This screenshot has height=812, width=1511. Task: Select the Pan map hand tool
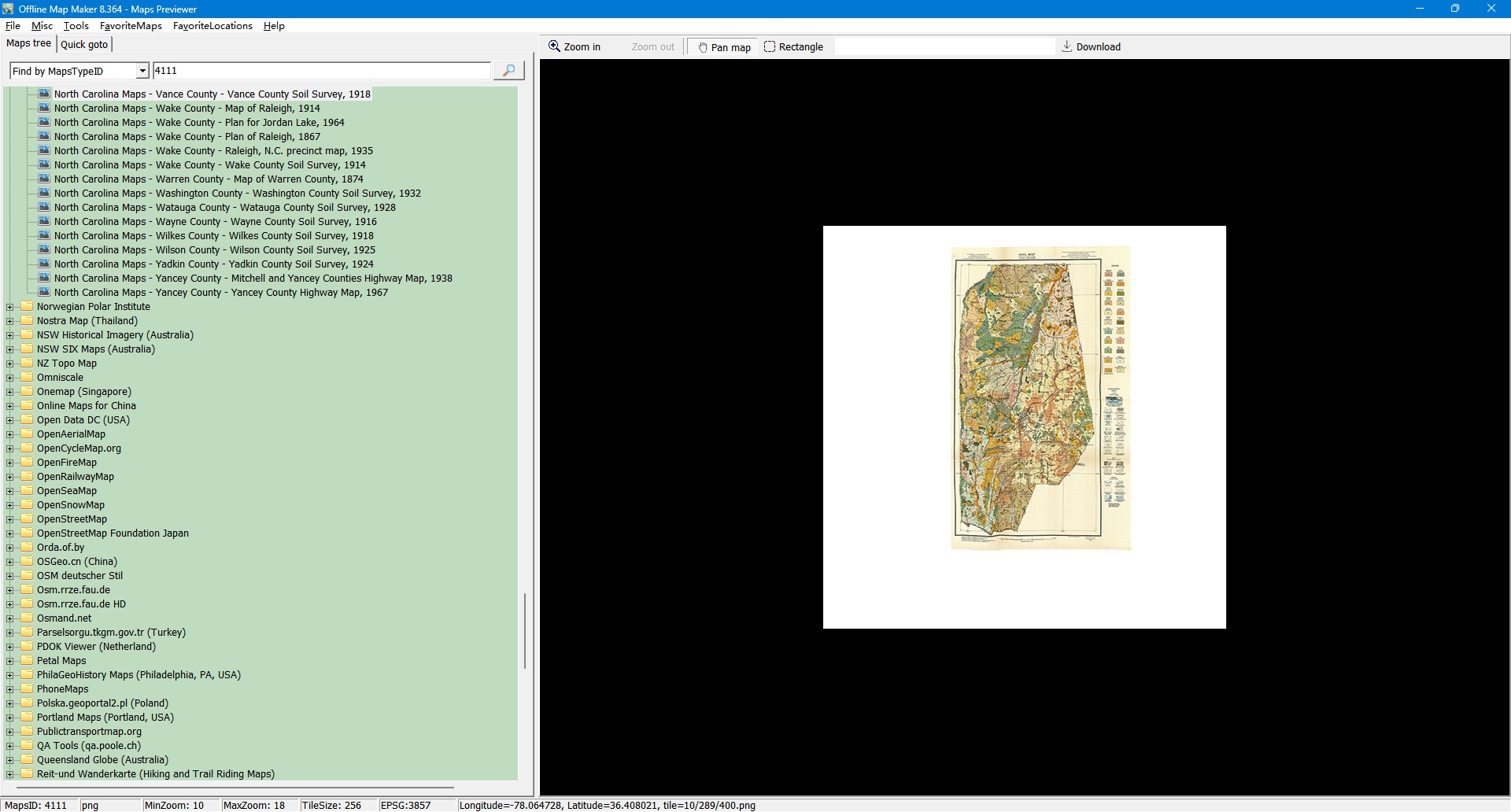(723, 47)
